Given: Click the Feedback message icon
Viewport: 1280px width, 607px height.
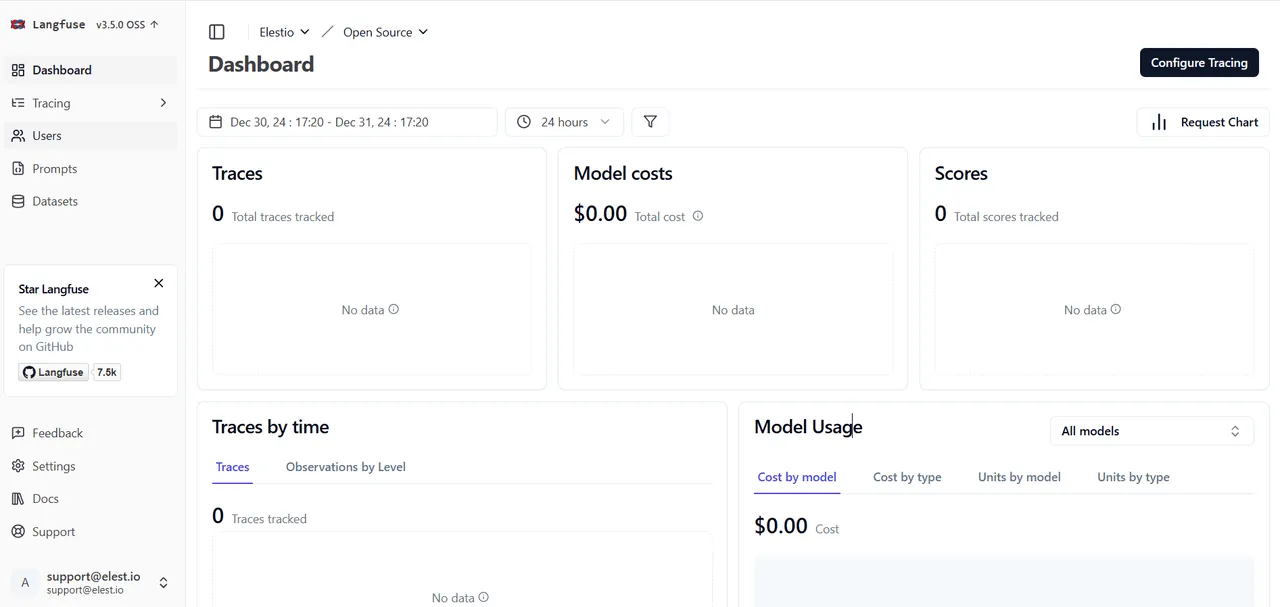Looking at the screenshot, I should [x=18, y=433].
